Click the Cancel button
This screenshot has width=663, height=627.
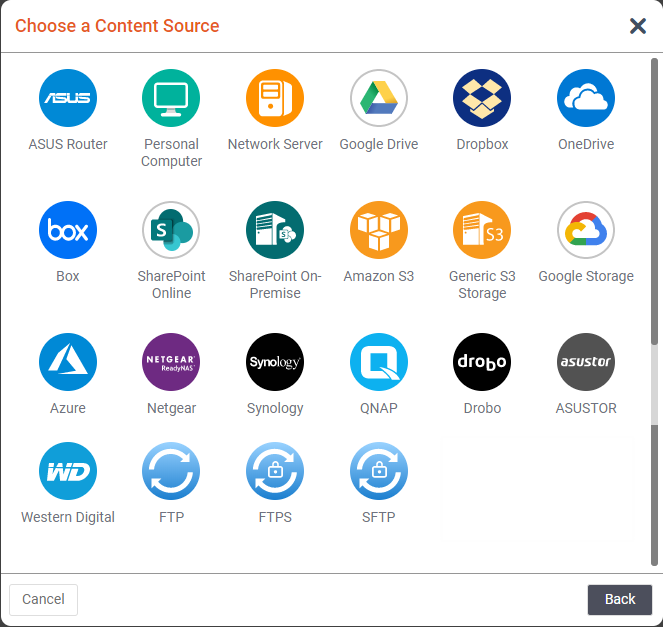coord(44,600)
